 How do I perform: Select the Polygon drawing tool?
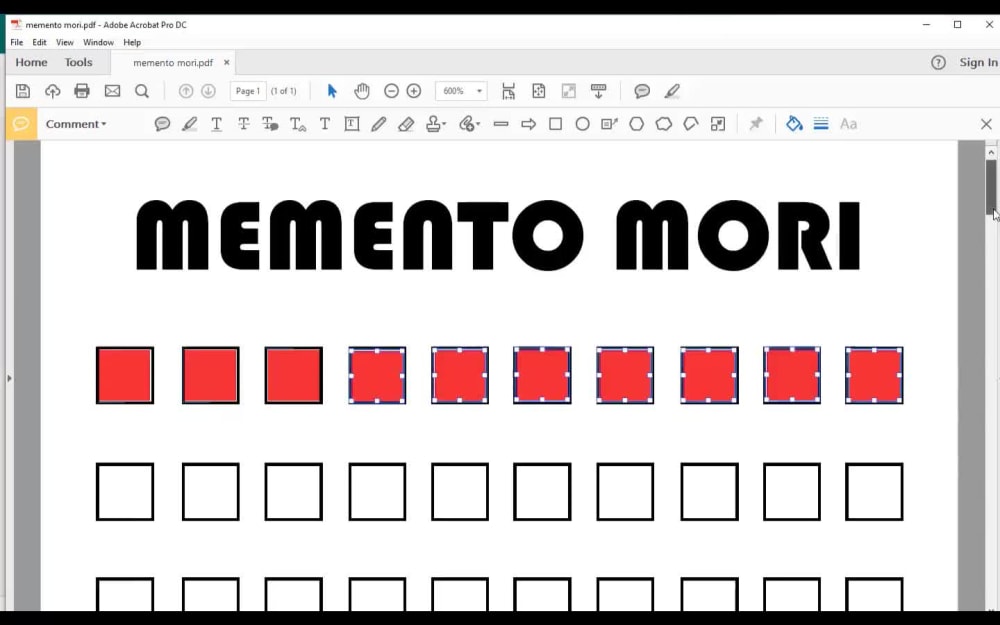(x=636, y=124)
